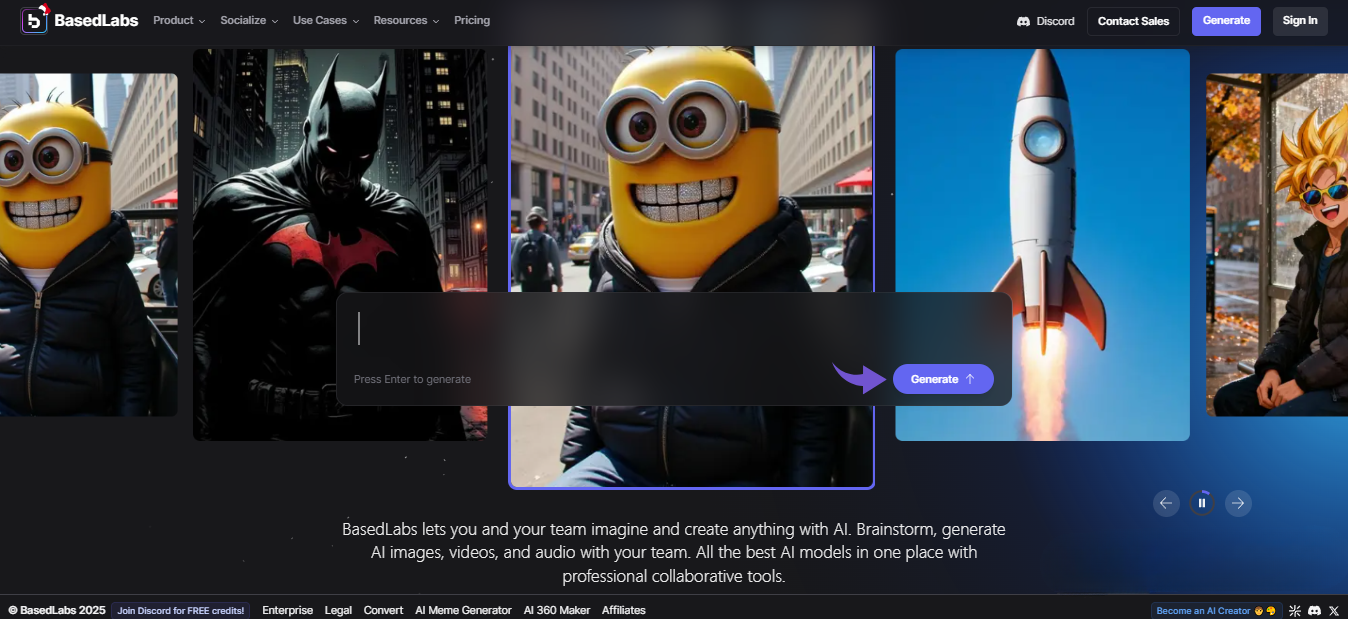Click Join Discord for FREE credits badge
The height and width of the screenshot is (619, 1348).
pos(181,610)
